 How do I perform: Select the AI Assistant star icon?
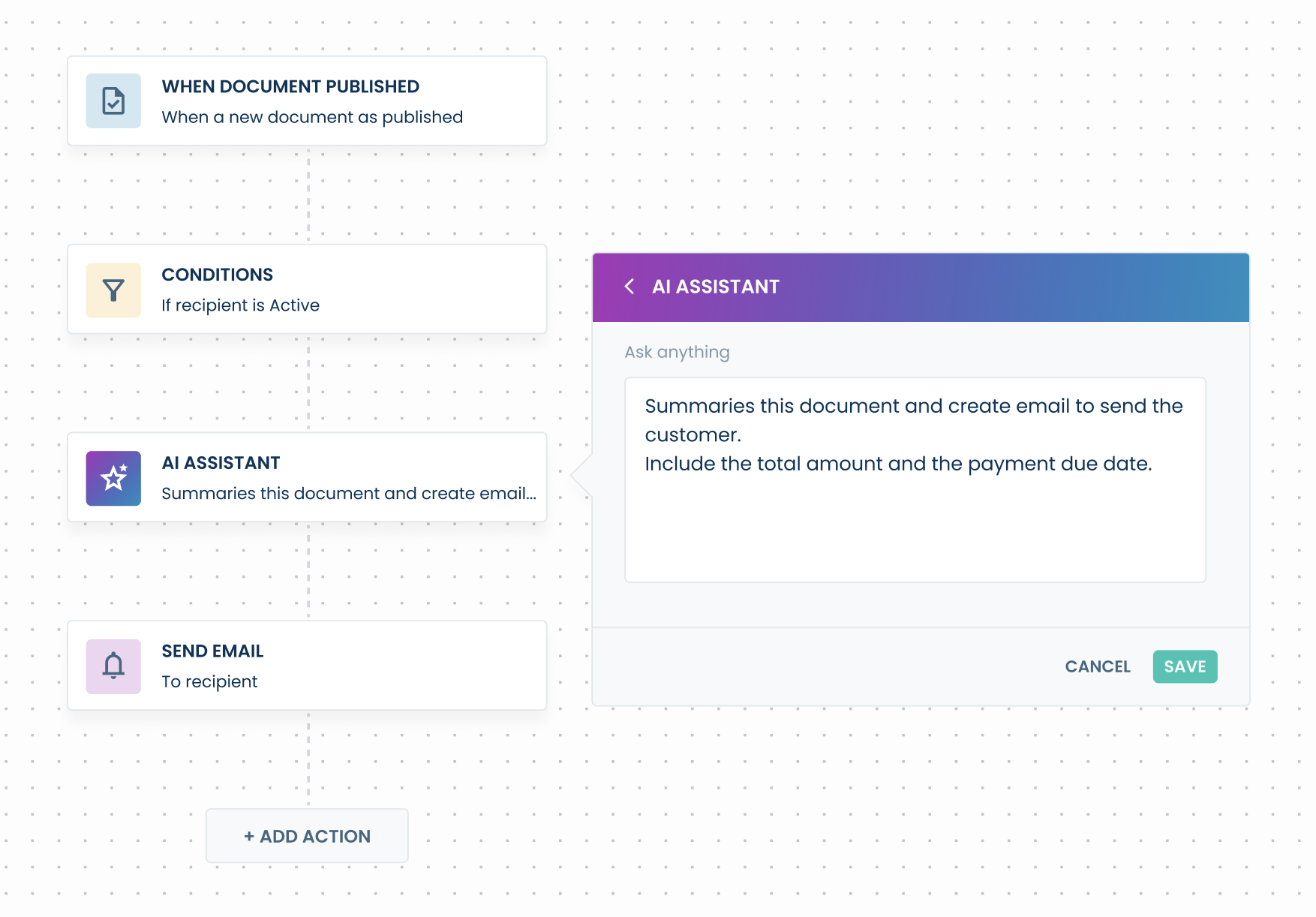113,478
